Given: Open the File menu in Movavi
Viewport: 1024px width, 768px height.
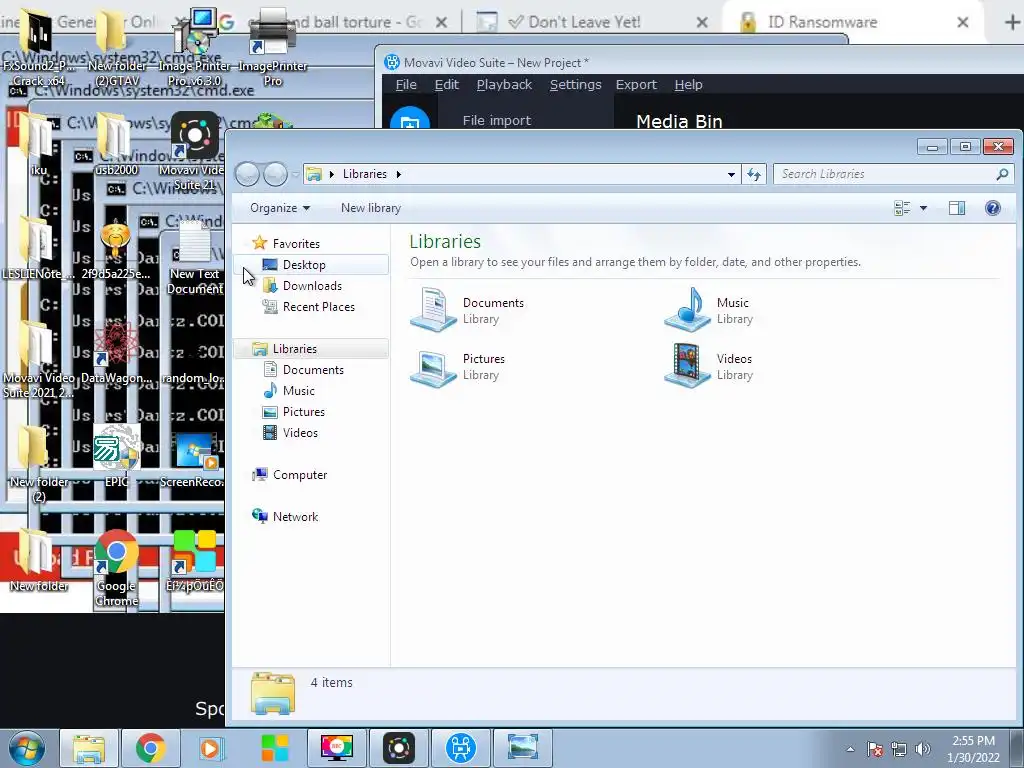Looking at the screenshot, I should [x=406, y=84].
